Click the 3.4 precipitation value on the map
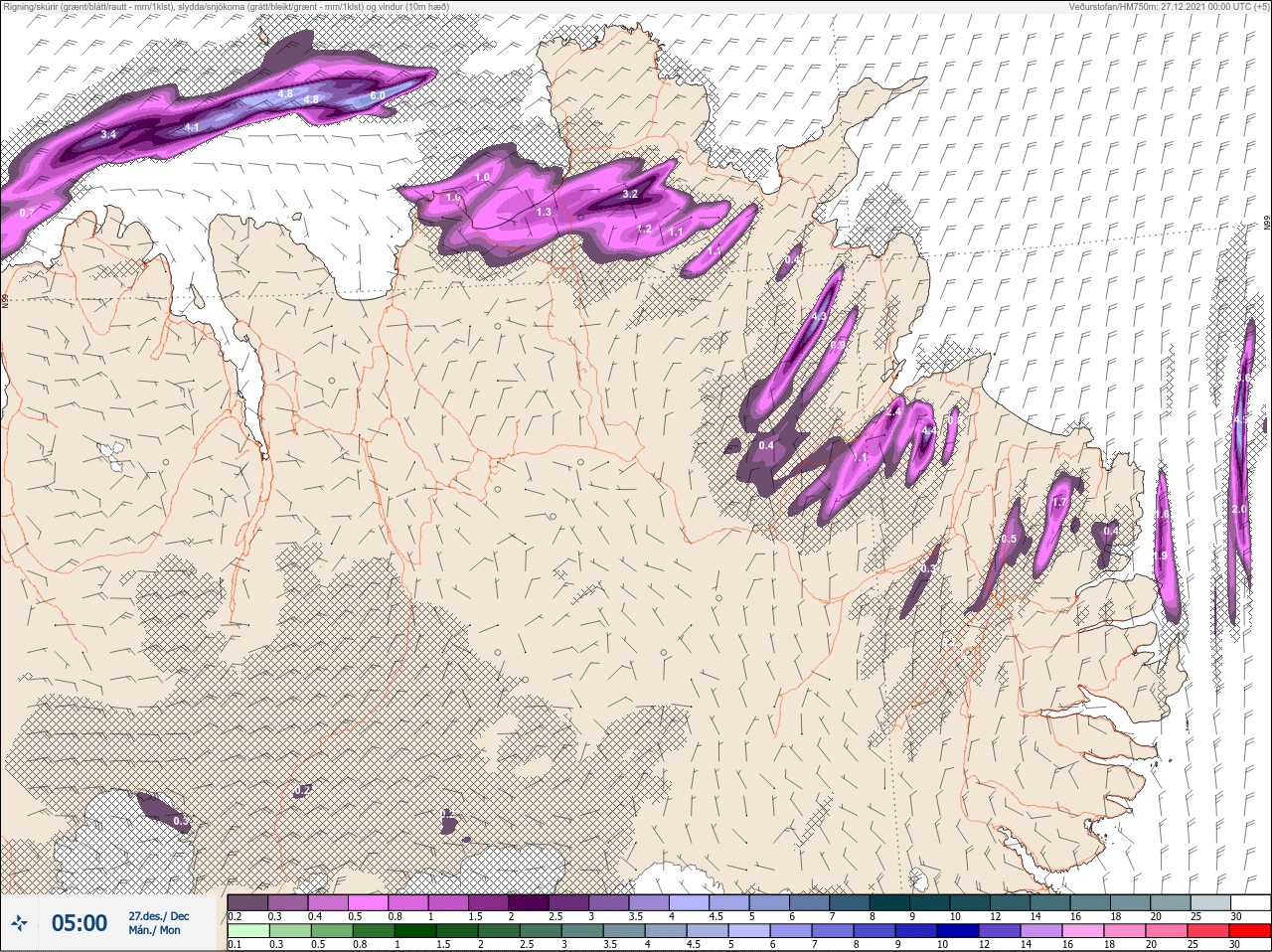The image size is (1272, 952). [109, 133]
